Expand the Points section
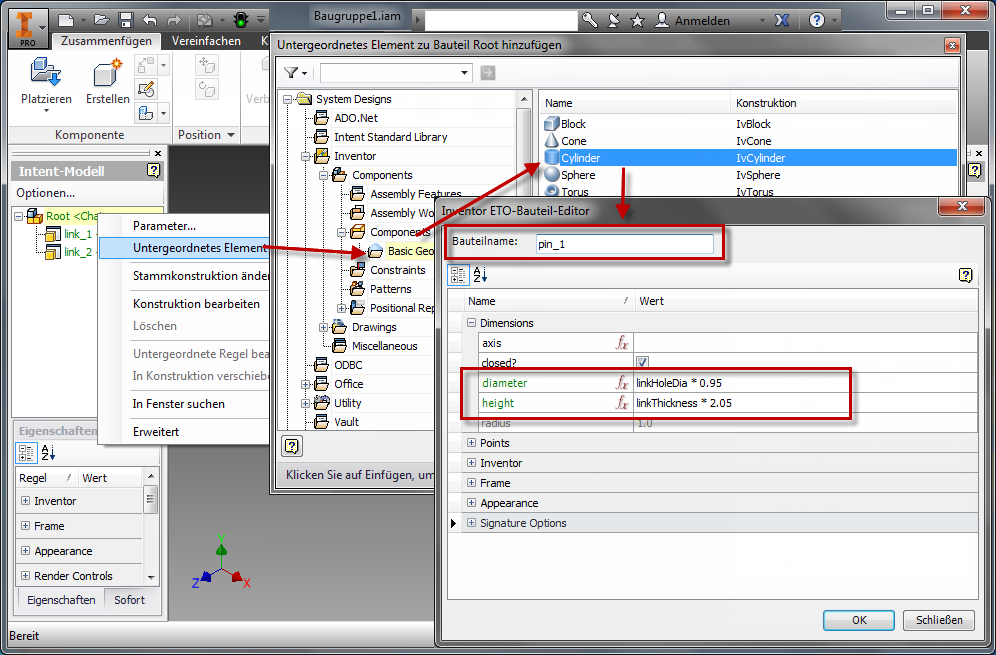Screen dimensions: 996x655 471,443
